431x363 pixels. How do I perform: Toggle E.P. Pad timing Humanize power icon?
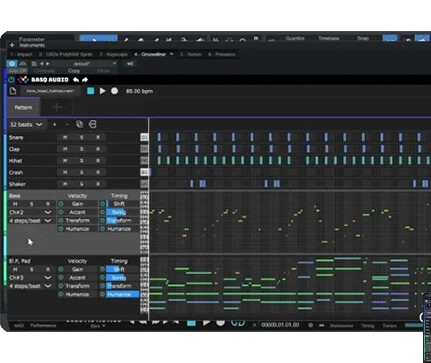point(102,294)
